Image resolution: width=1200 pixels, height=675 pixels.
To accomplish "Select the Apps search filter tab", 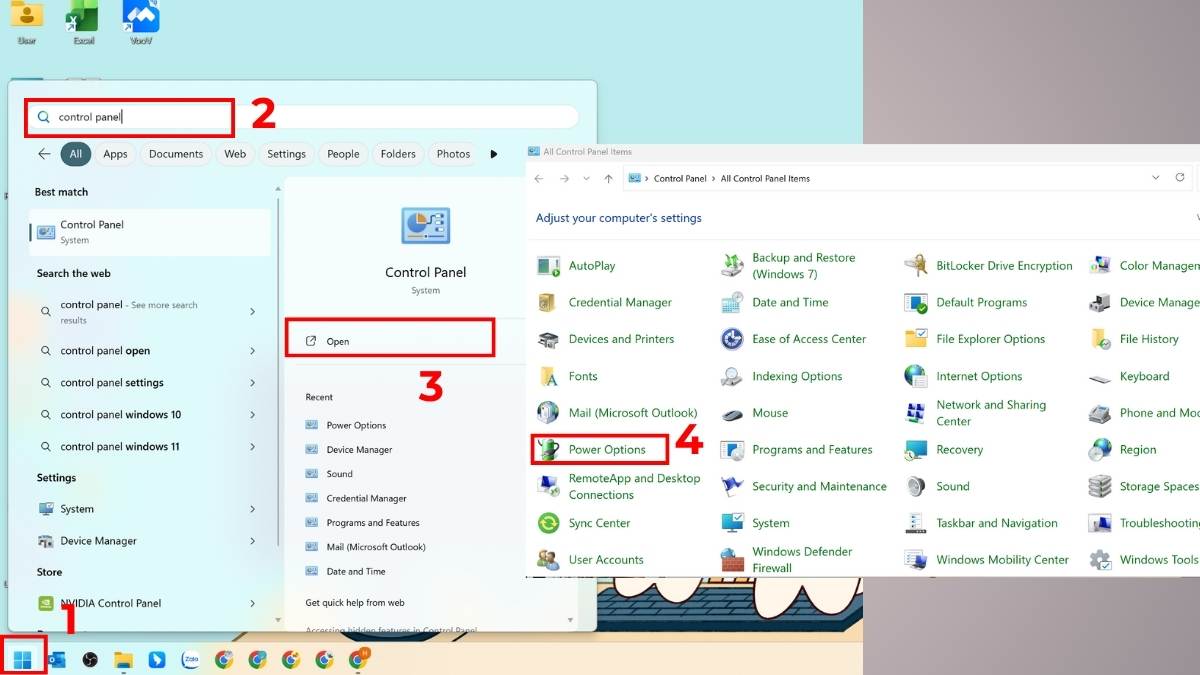I will 115,154.
